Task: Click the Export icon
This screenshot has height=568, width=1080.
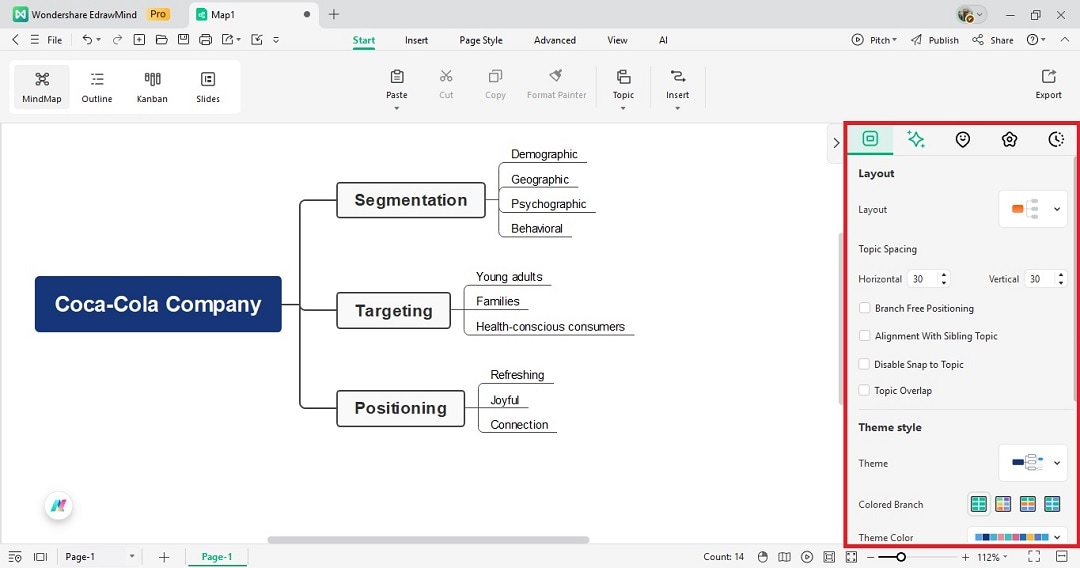Action: tap(1048, 76)
